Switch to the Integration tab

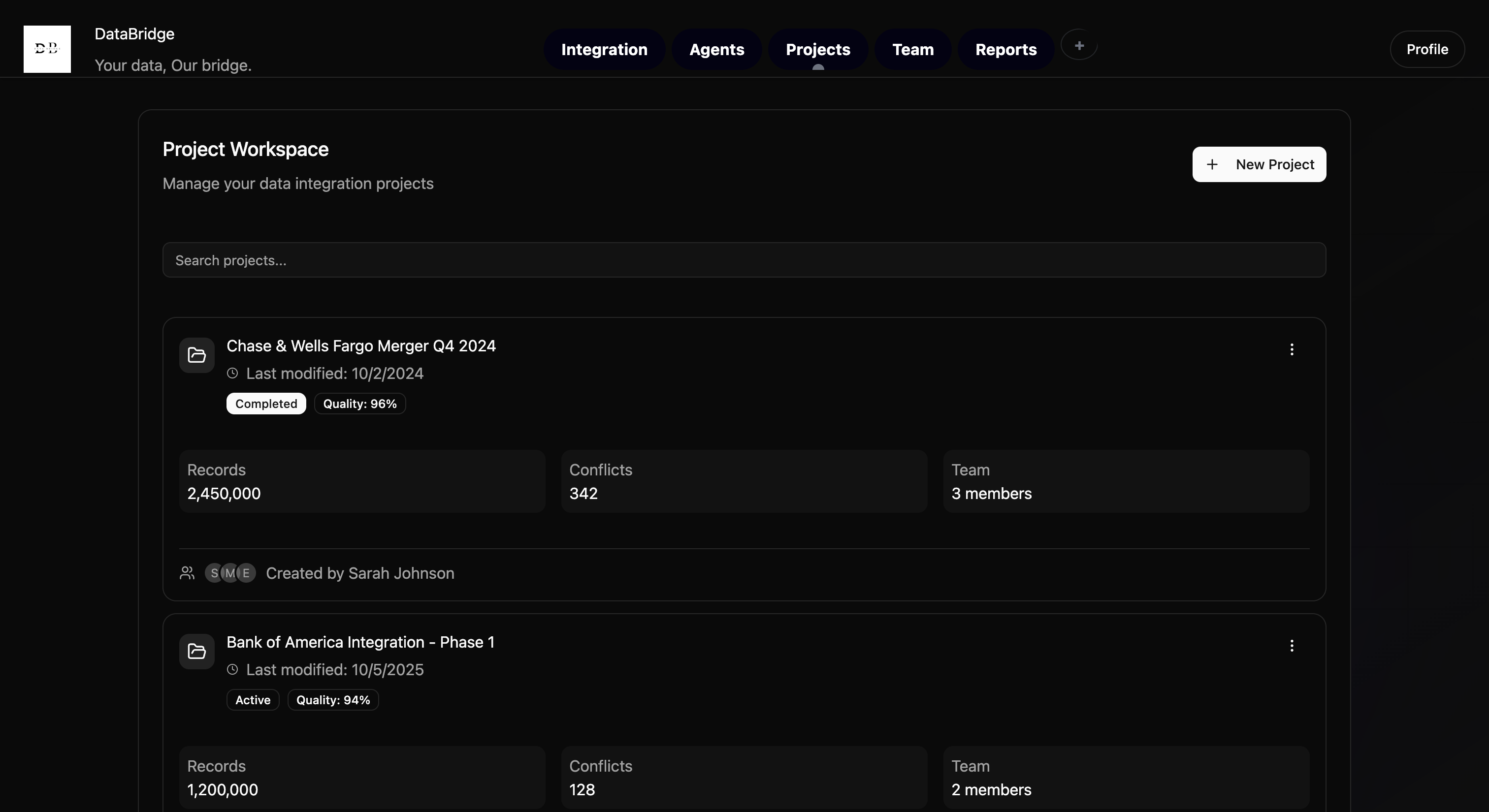604,50
